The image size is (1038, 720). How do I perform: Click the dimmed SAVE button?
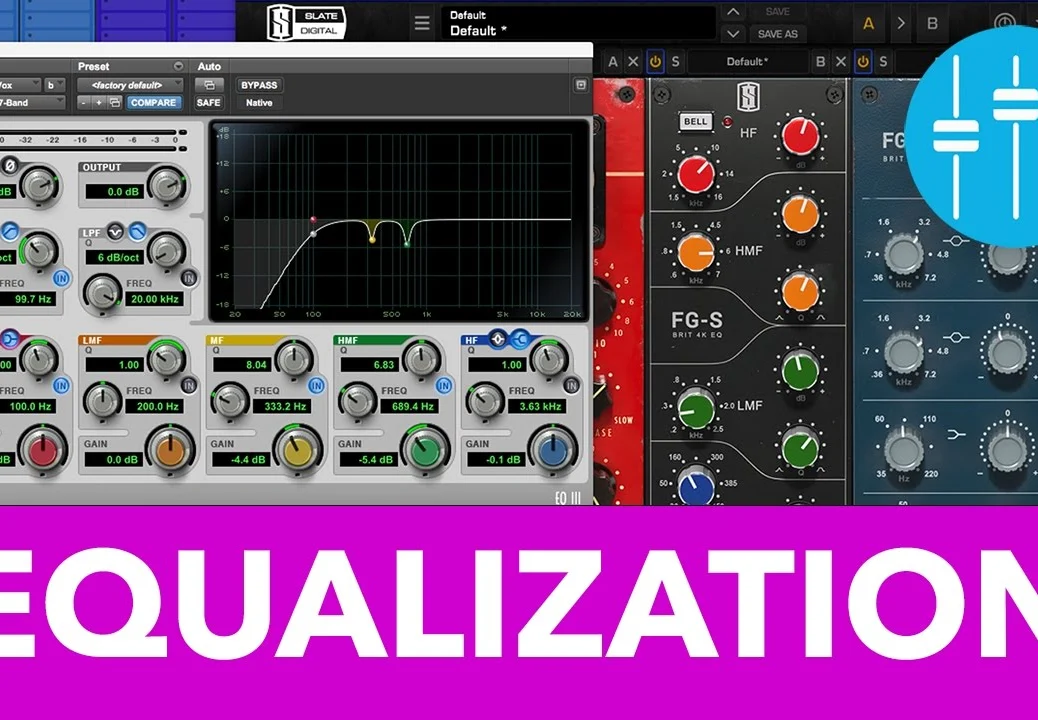click(x=777, y=12)
